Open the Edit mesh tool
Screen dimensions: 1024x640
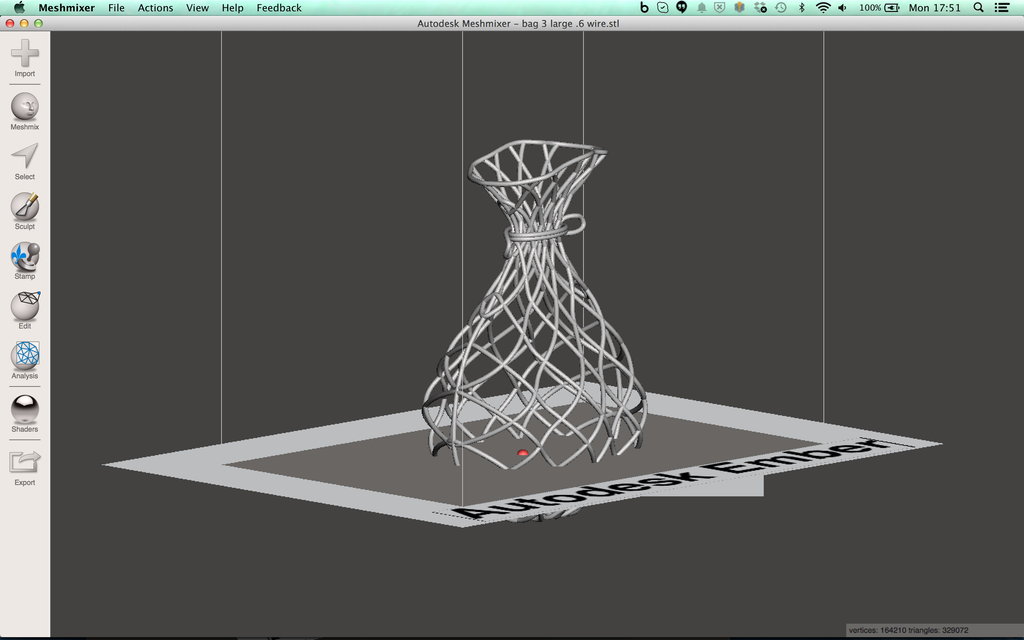click(x=25, y=306)
